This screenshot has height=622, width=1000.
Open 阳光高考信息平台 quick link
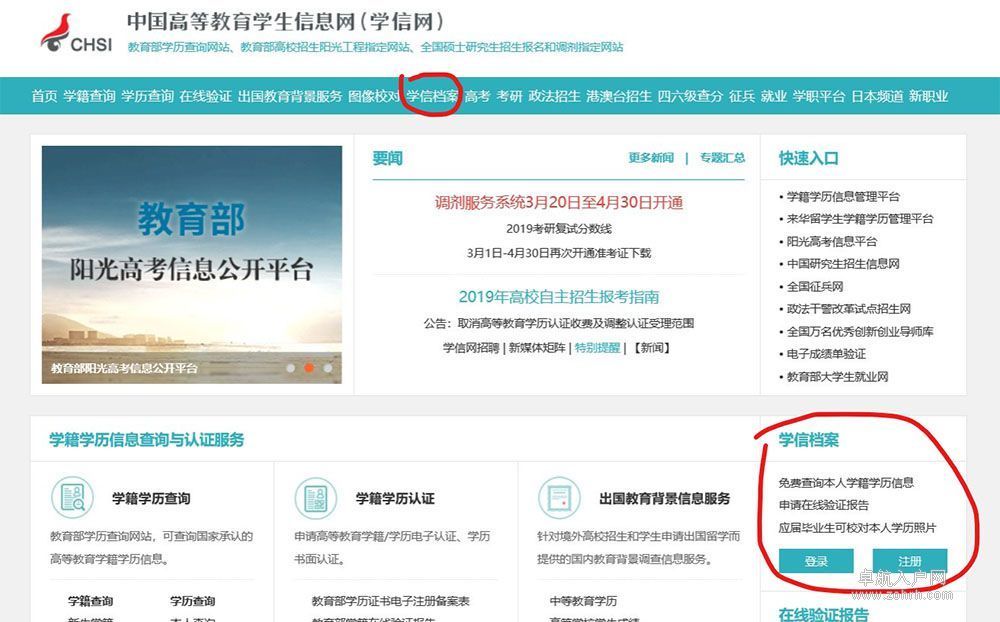tap(832, 241)
